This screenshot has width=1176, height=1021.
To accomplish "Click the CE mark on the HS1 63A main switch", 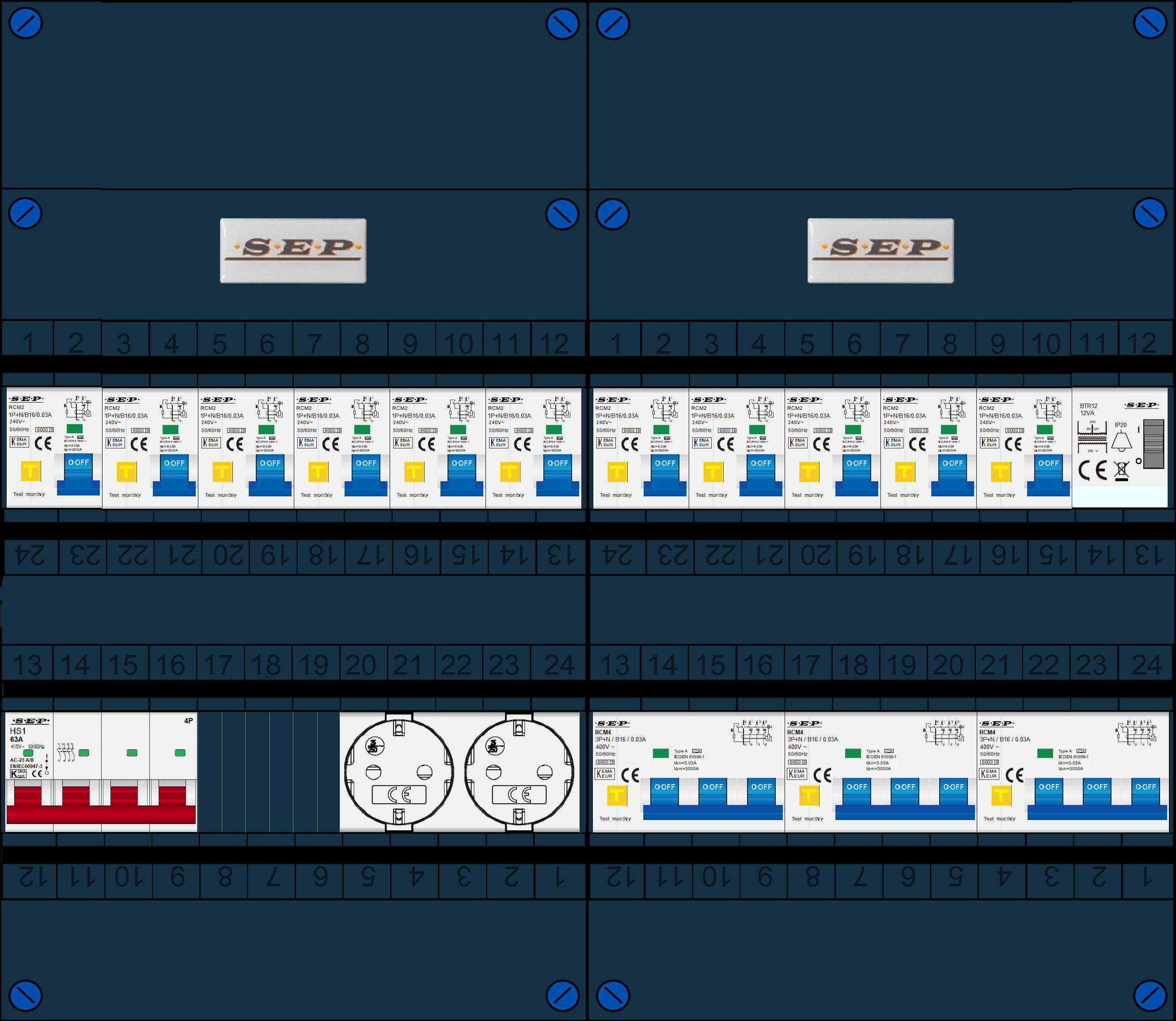I will (x=37, y=774).
